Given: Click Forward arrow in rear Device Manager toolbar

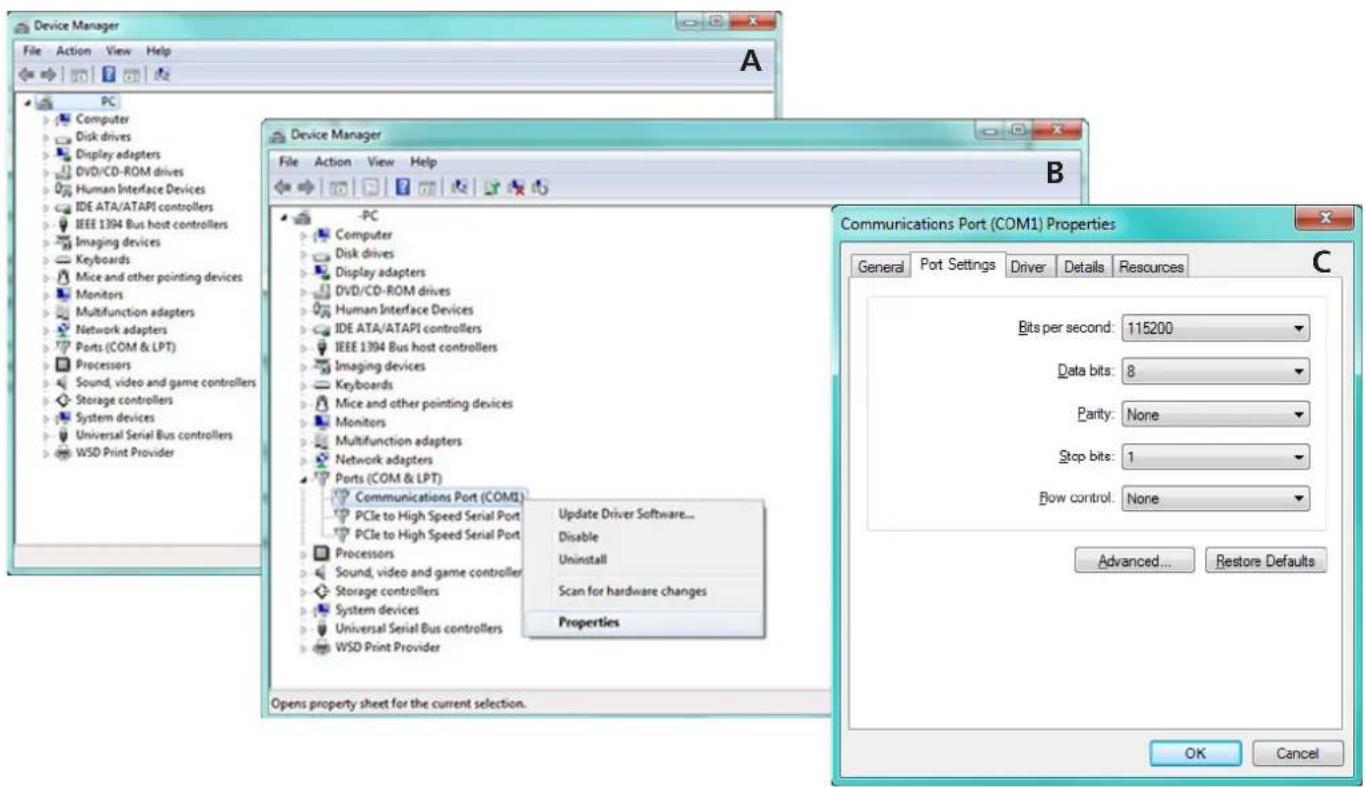Looking at the screenshot, I should [x=48, y=74].
